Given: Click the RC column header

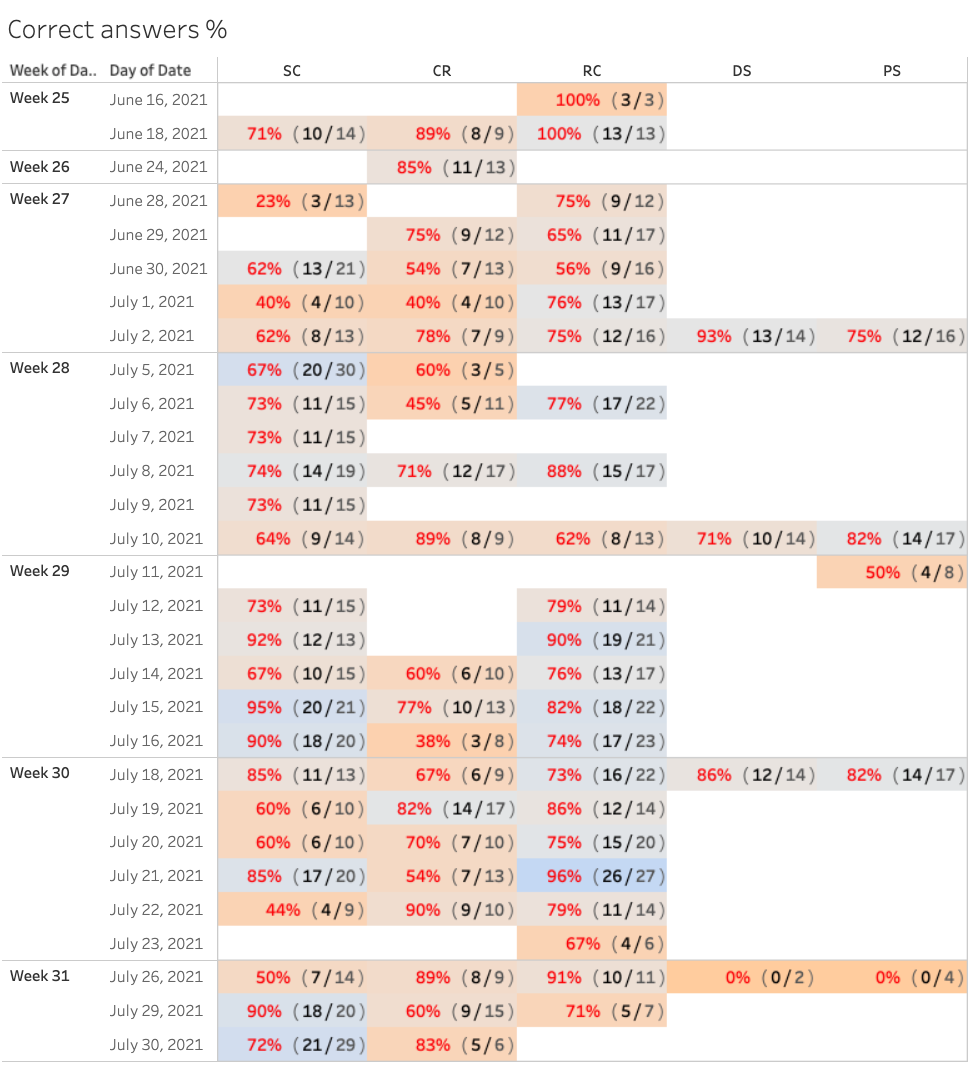Looking at the screenshot, I should coord(592,70).
